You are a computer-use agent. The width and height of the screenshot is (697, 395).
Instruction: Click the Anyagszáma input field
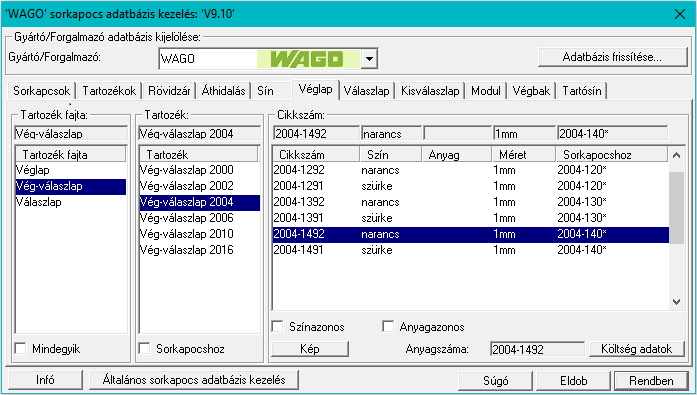coord(537,349)
